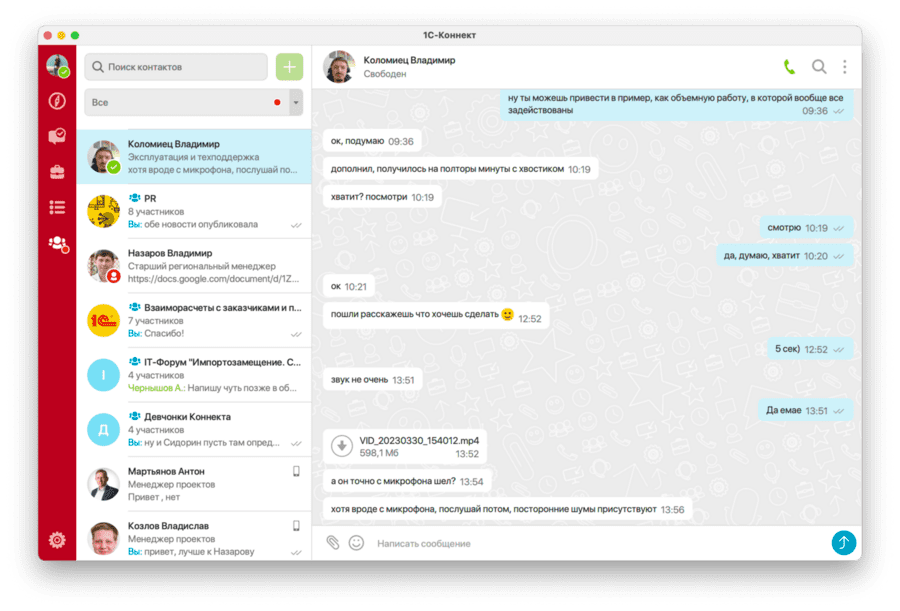This screenshot has height=611, width=900.
Task: Click message 'звук не очень'
Action: tap(373, 380)
